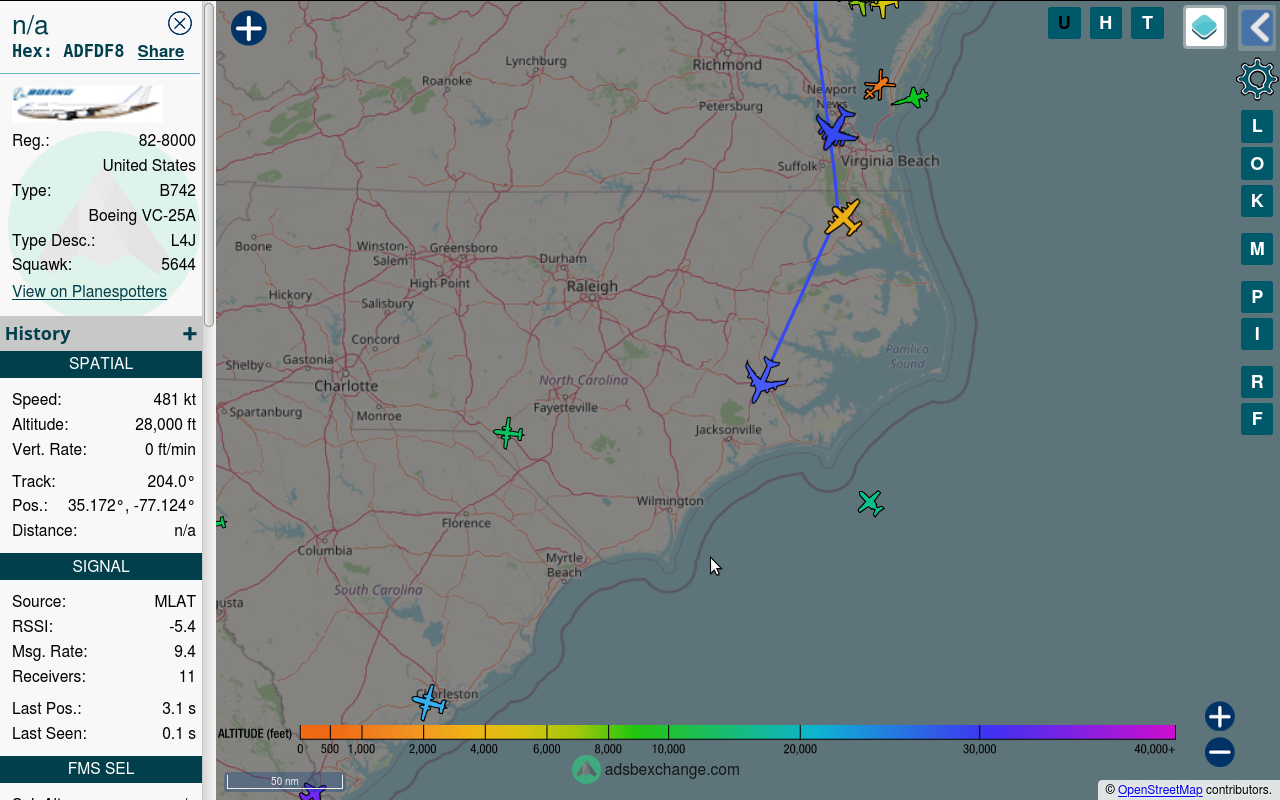1280x800 pixels.
Task: Select the green aircraft west of Fayetteville
Action: click(508, 433)
